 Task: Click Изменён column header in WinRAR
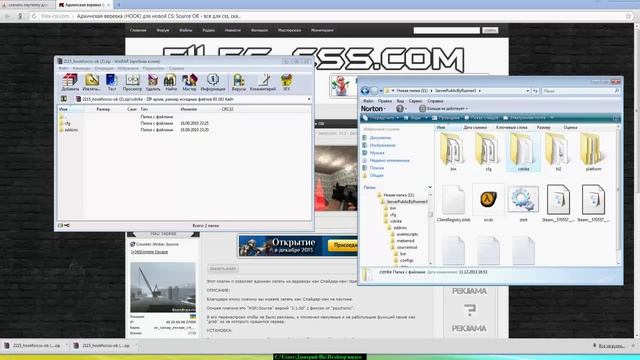[189, 109]
